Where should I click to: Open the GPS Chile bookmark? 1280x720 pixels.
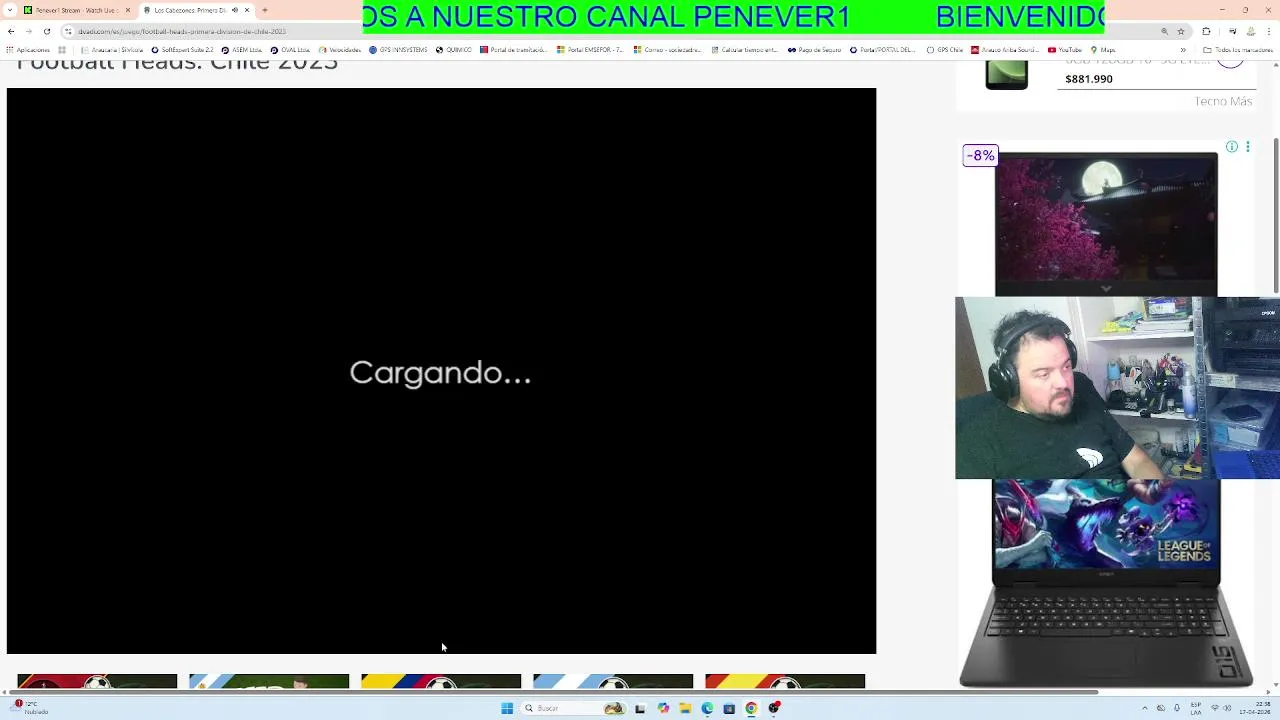[944, 50]
